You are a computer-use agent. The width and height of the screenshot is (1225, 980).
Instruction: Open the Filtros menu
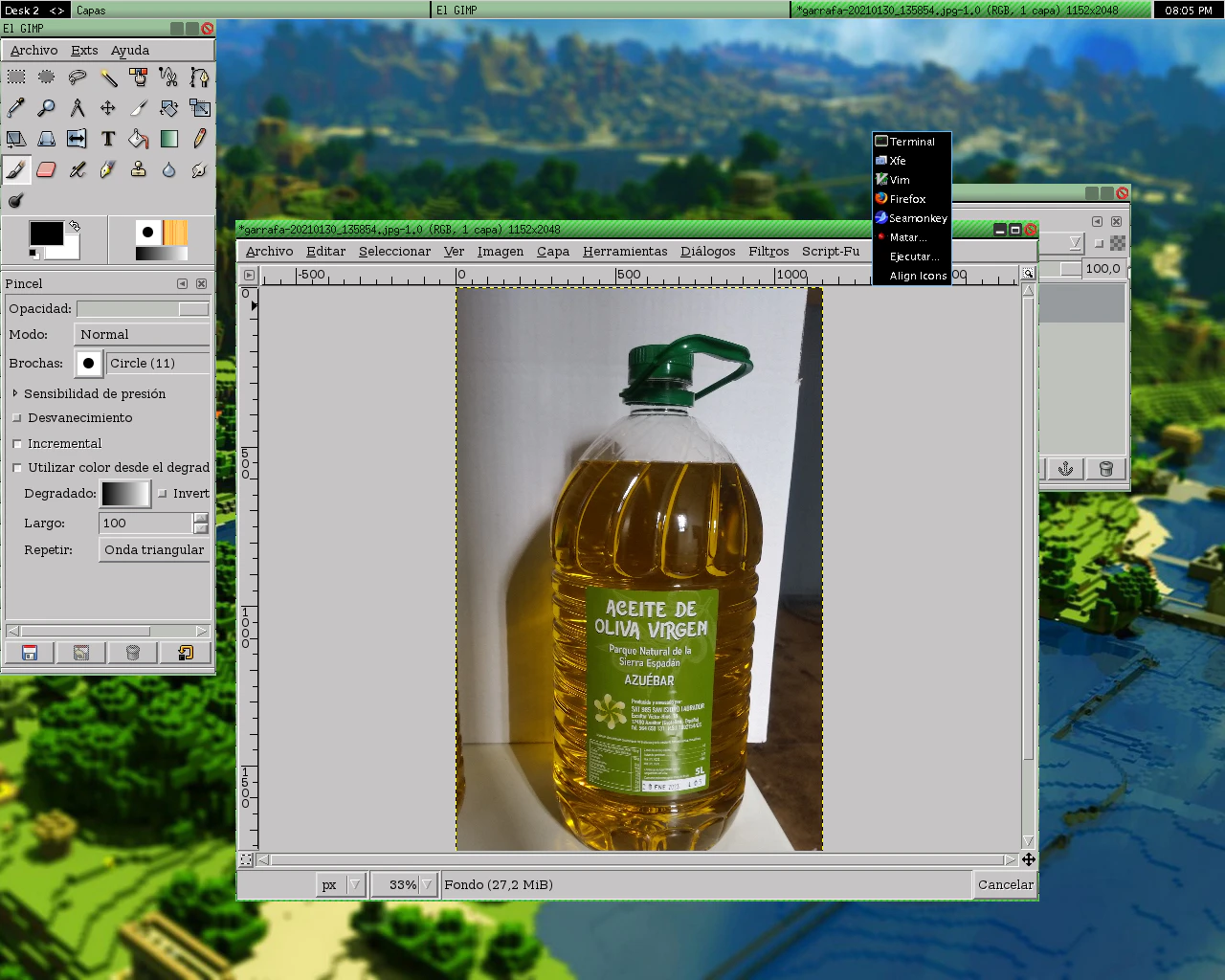pyautogui.click(x=768, y=252)
